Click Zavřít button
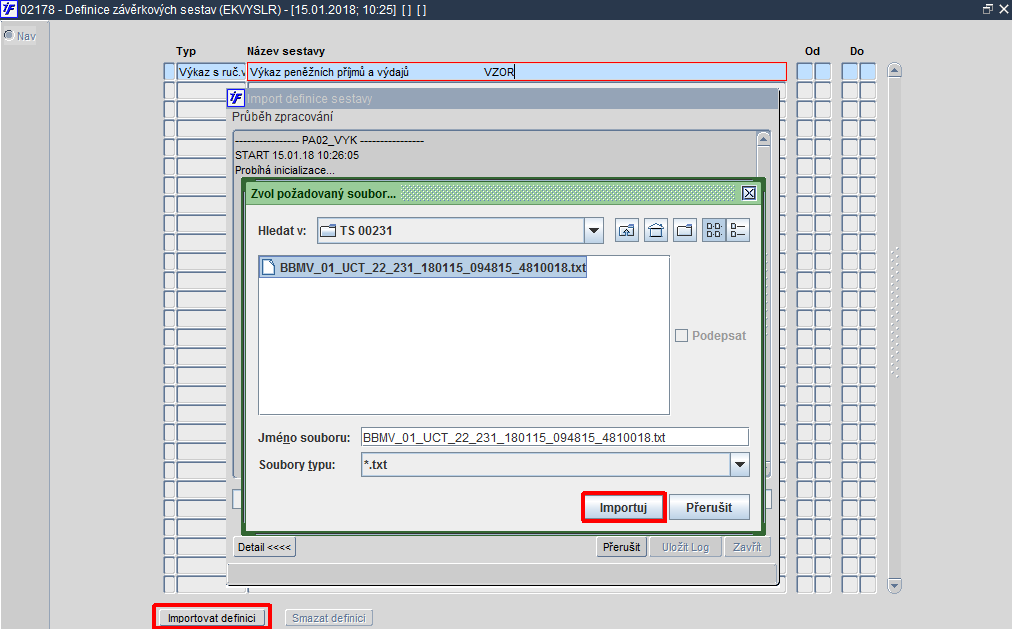Viewport: 1012px width, 629px height. click(747, 547)
